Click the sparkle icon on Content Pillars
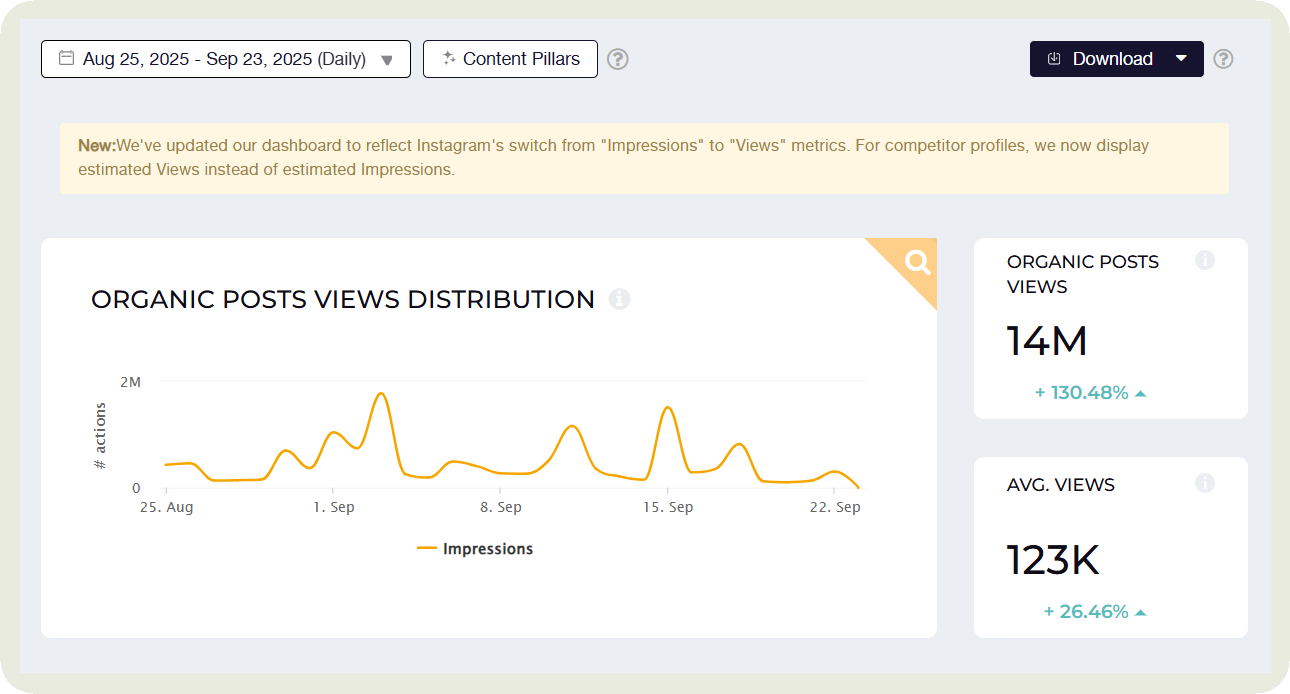The image size is (1290, 694). (x=449, y=58)
